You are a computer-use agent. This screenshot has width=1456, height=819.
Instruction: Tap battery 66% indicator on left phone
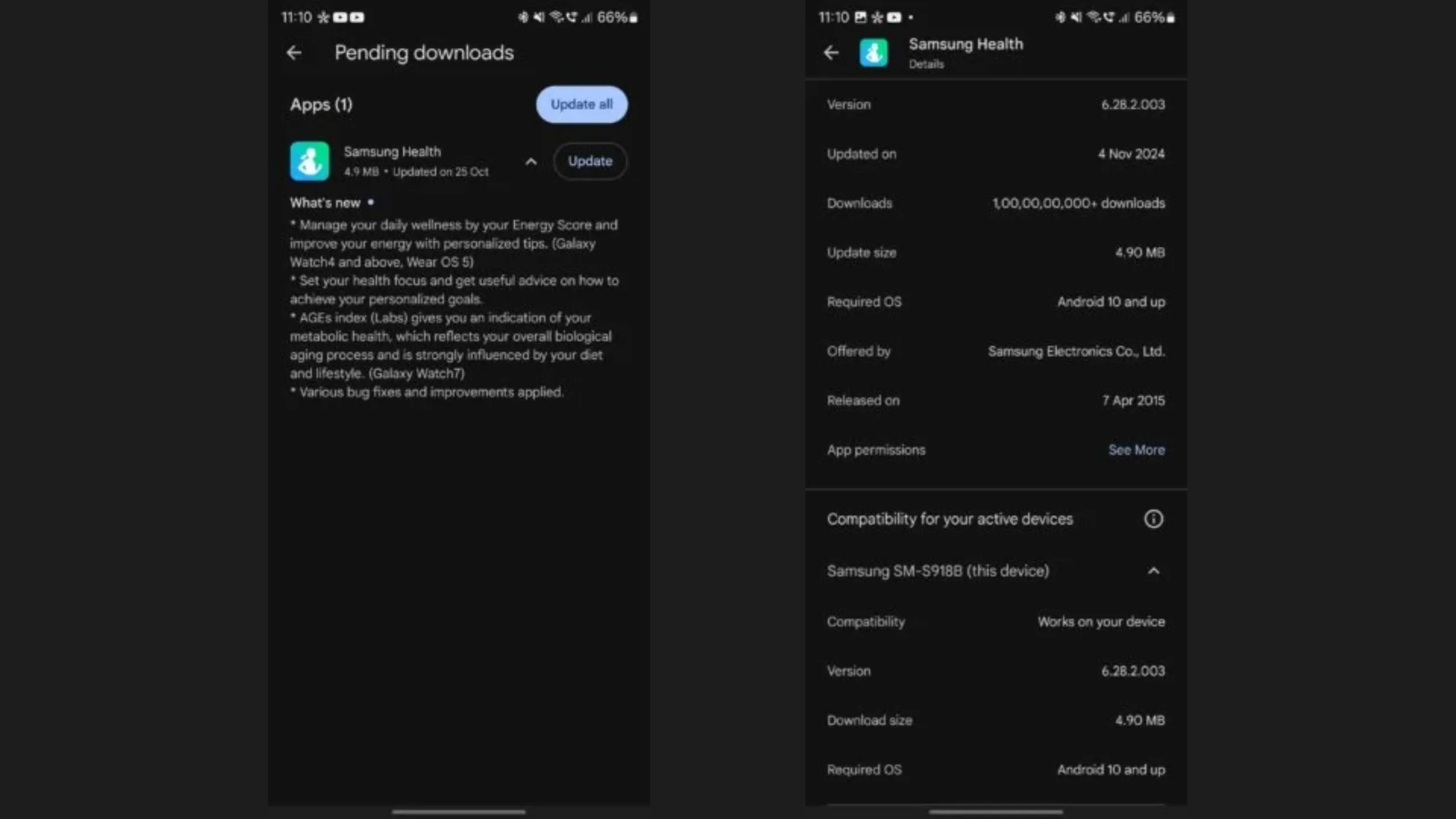pos(617,18)
